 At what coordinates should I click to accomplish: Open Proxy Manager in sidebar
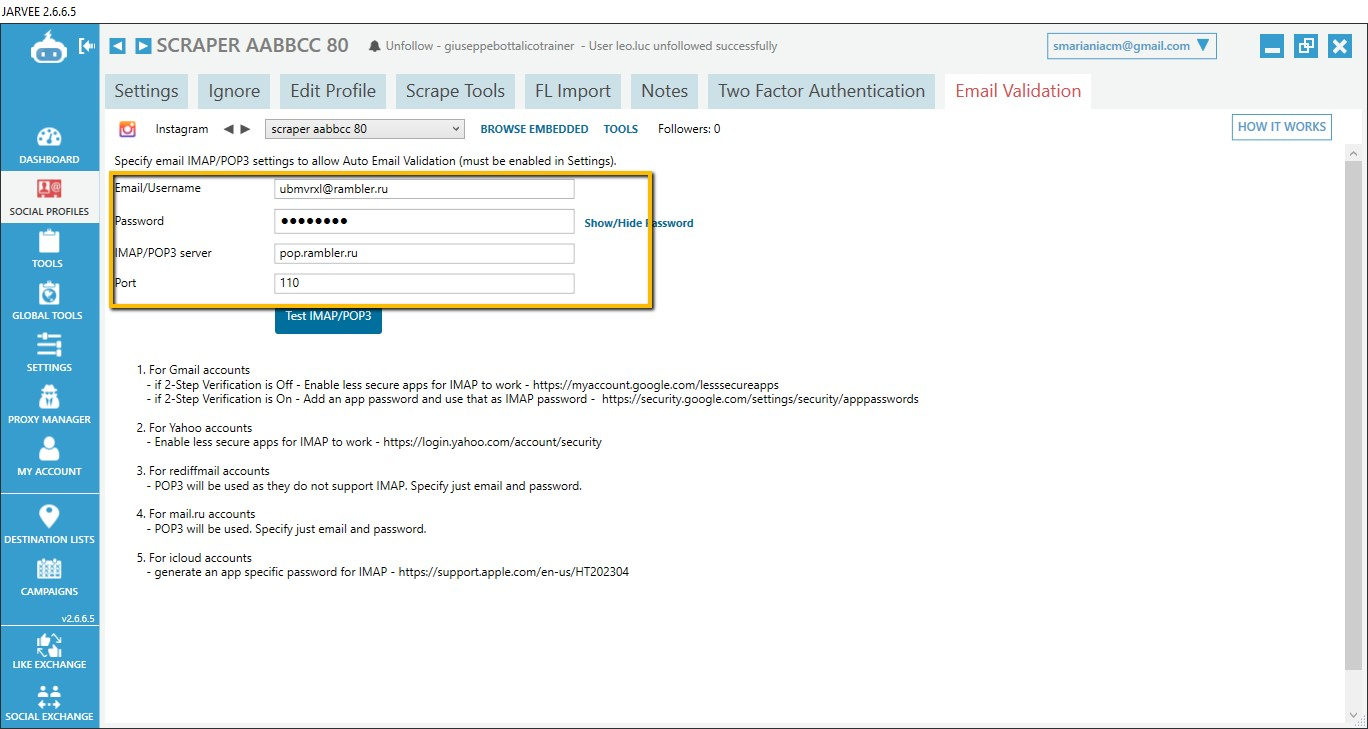49,406
